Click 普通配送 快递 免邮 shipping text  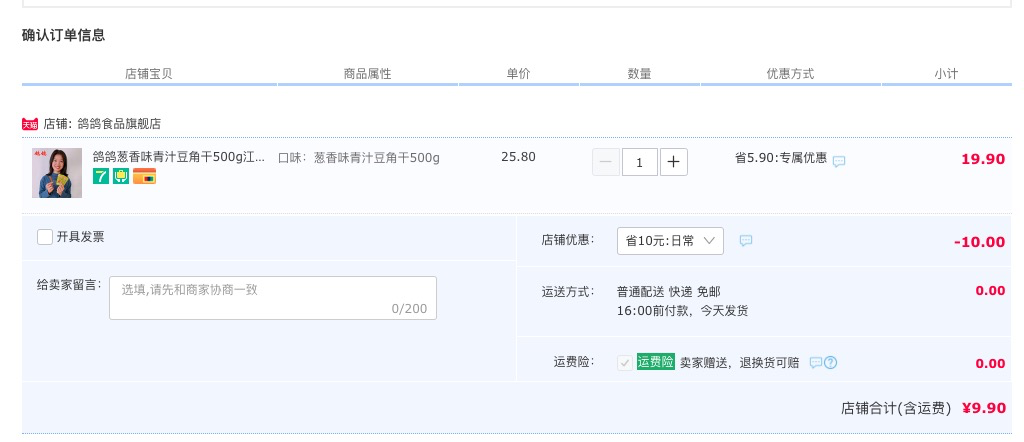point(669,292)
